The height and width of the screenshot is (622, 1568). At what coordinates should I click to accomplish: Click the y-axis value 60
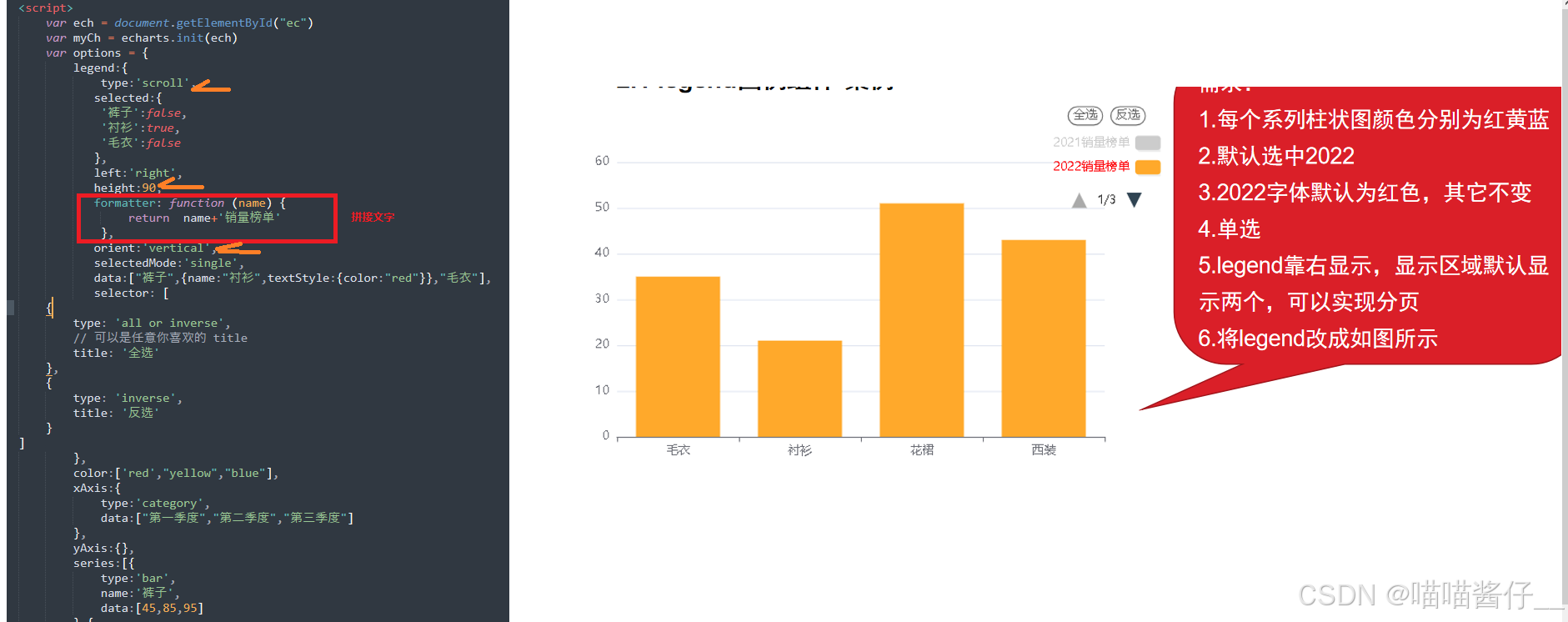pos(602,161)
